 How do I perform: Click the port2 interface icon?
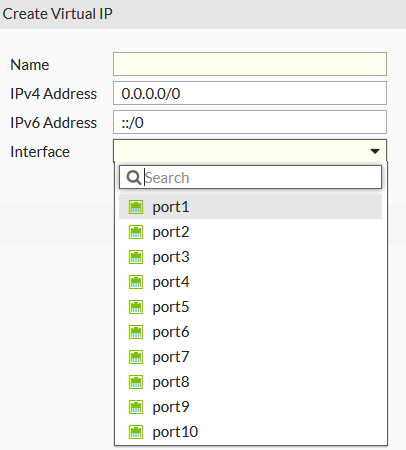pos(136,232)
